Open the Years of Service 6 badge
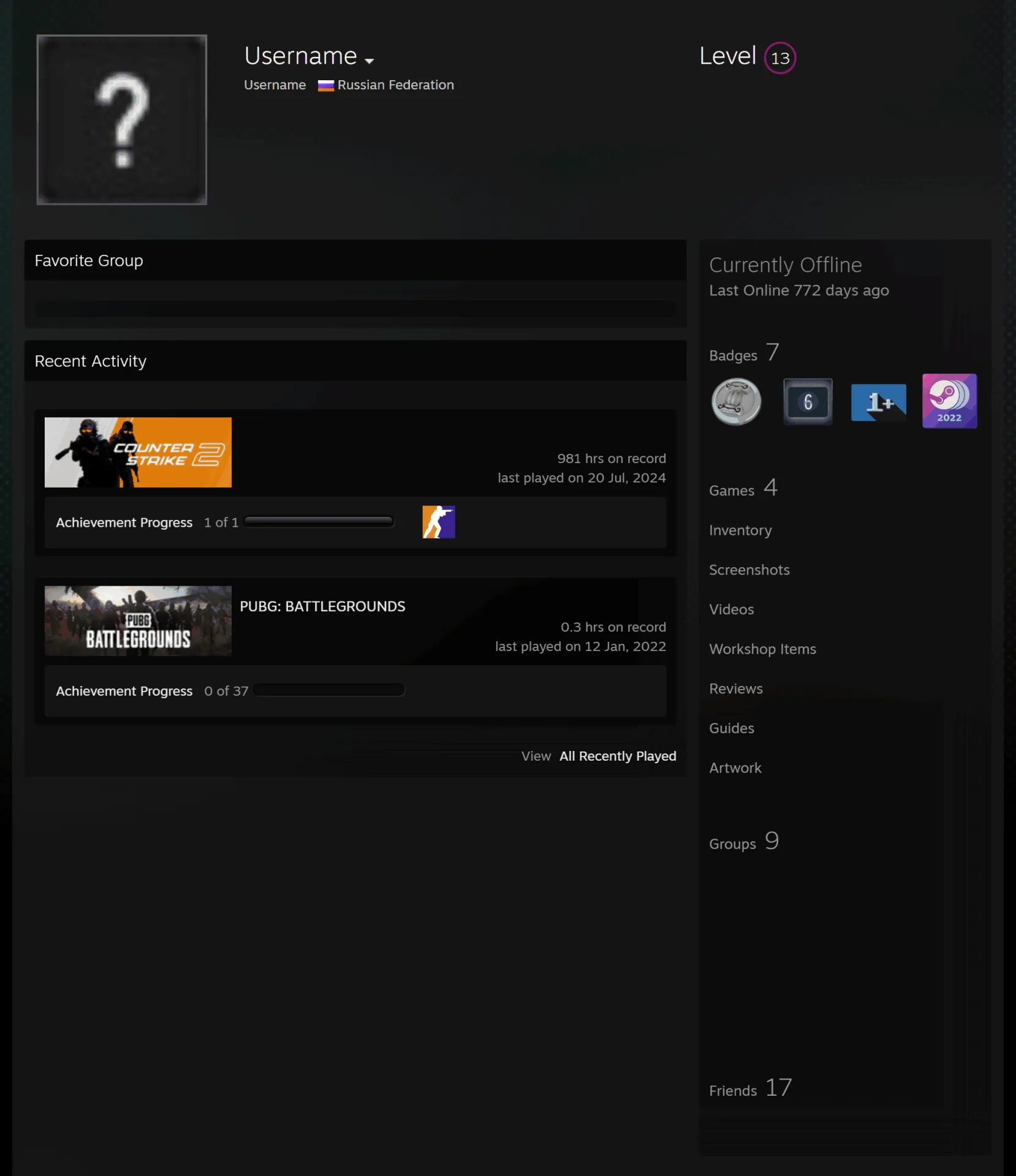 [808, 402]
